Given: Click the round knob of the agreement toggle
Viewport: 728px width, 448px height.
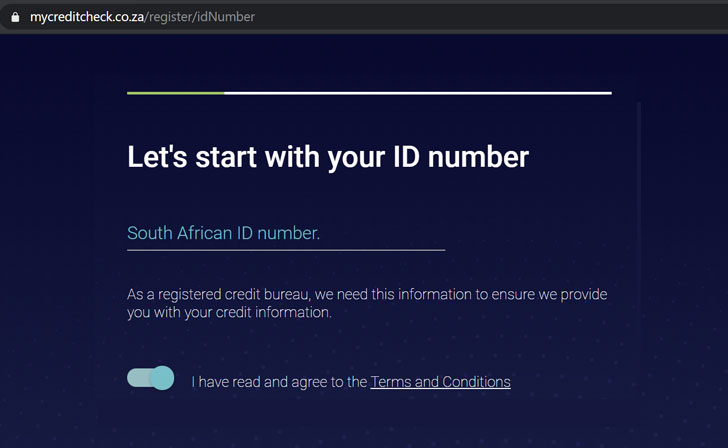Looking at the screenshot, I should [x=162, y=378].
